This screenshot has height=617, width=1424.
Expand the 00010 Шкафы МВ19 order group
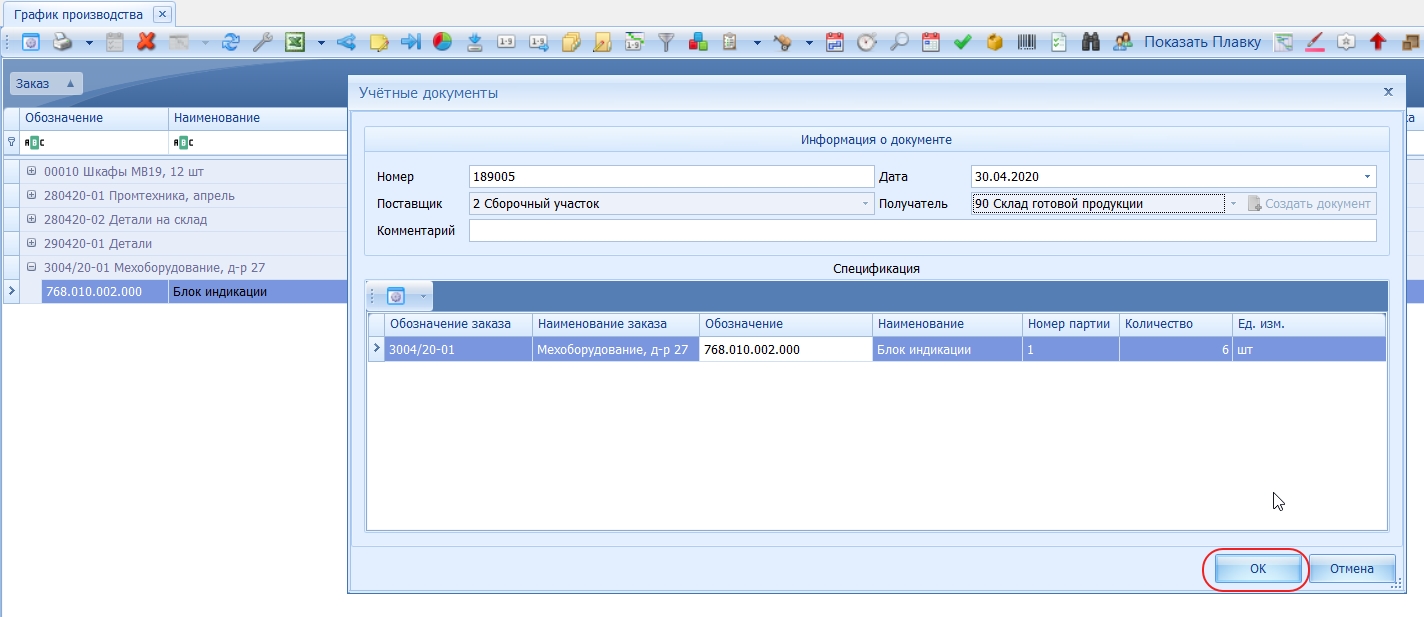(x=31, y=171)
